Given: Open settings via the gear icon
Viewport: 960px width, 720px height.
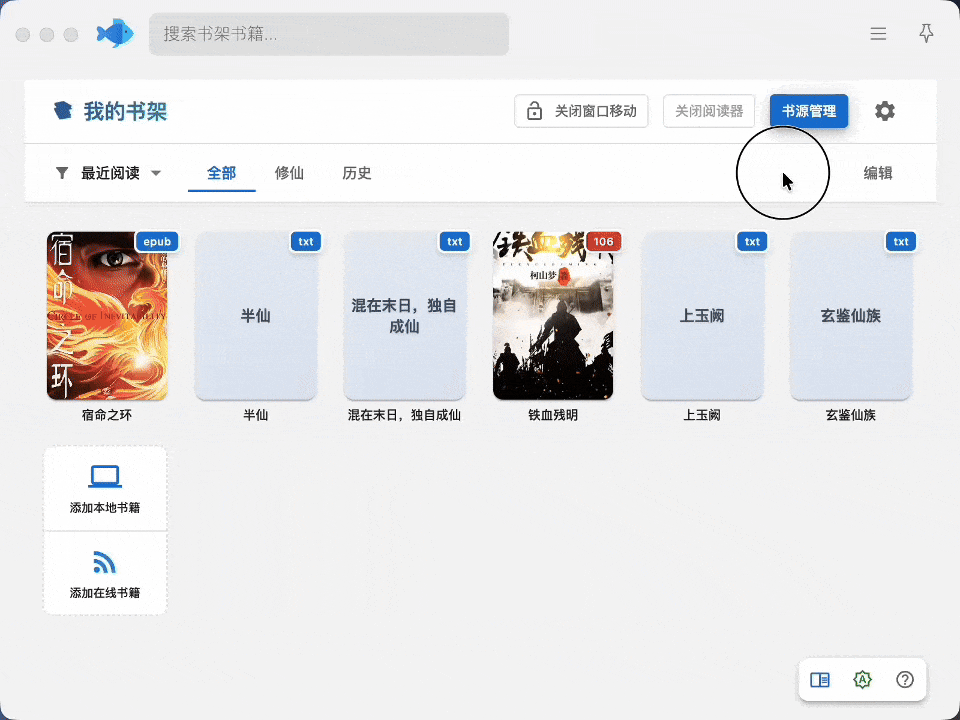Looking at the screenshot, I should [884, 111].
